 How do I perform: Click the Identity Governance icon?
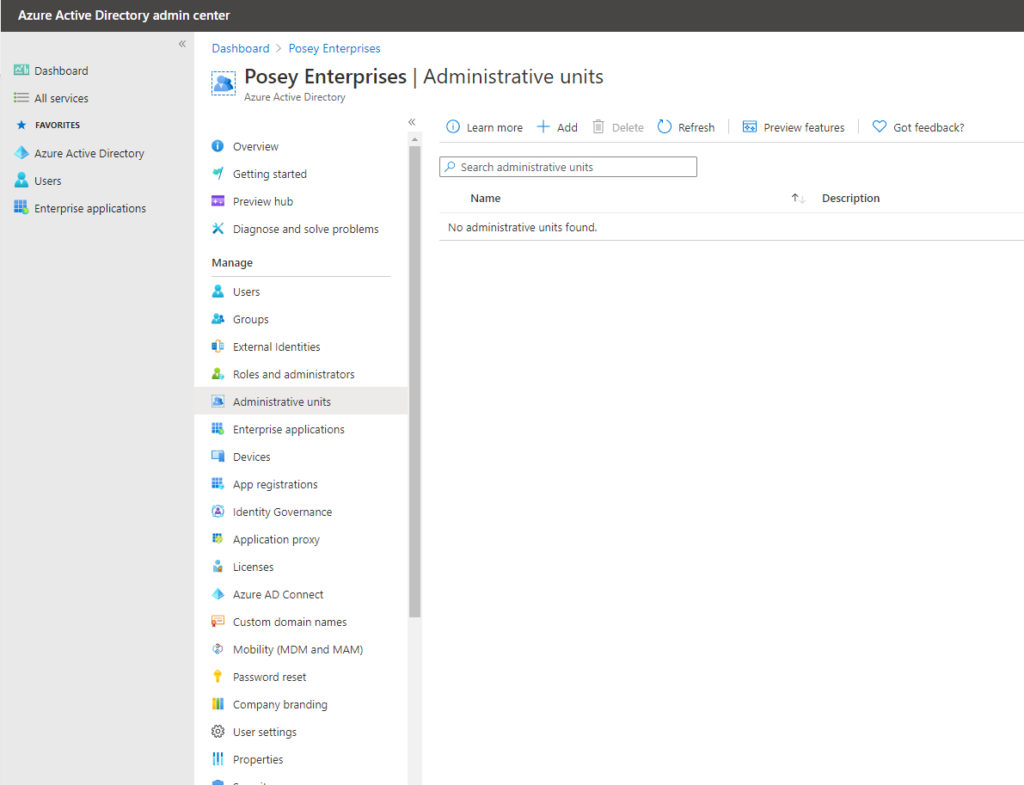pos(217,511)
